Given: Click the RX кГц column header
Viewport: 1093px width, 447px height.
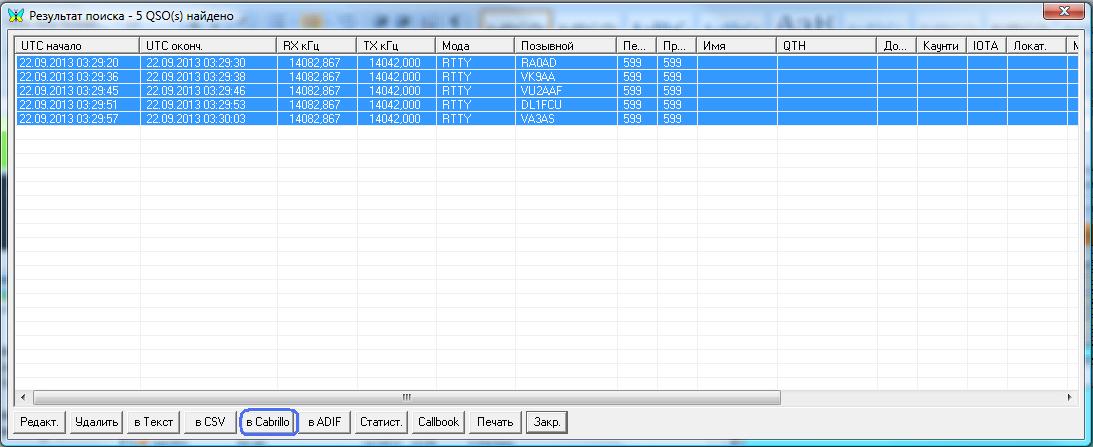Looking at the screenshot, I should 315,46.
